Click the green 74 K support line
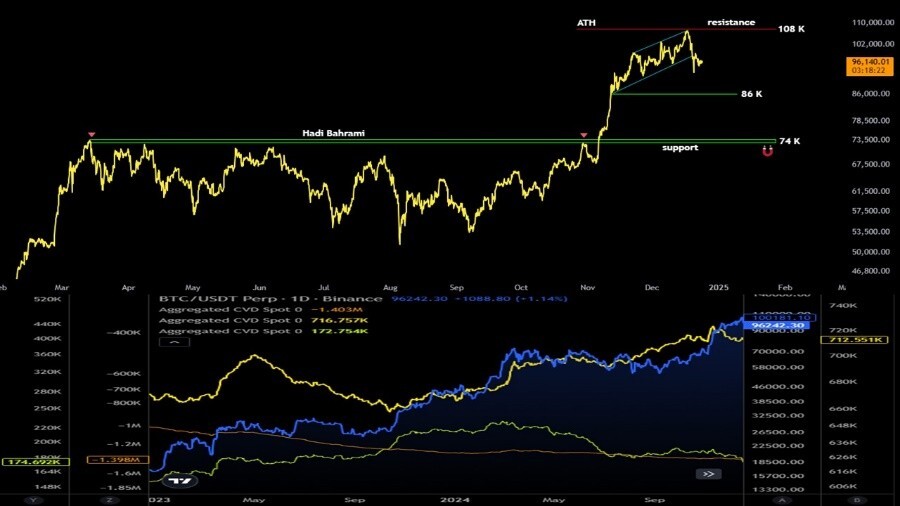 (433, 141)
